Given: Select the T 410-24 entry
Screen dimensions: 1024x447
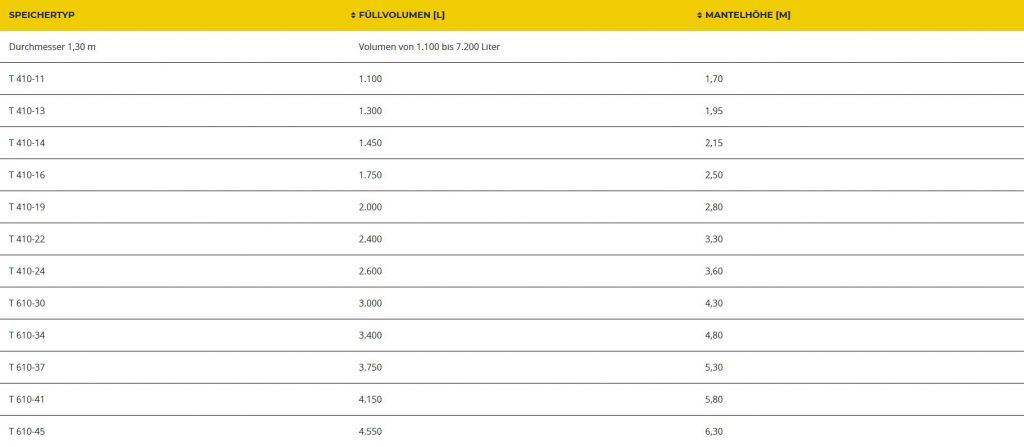Looking at the screenshot, I should click(x=27, y=271).
